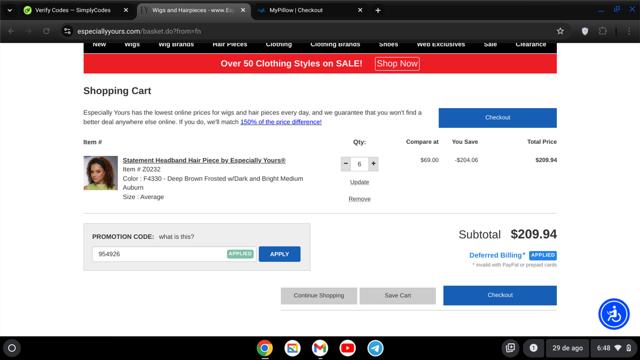640x360 pixels.
Task: Open the New navigation menu
Action: [99, 44]
